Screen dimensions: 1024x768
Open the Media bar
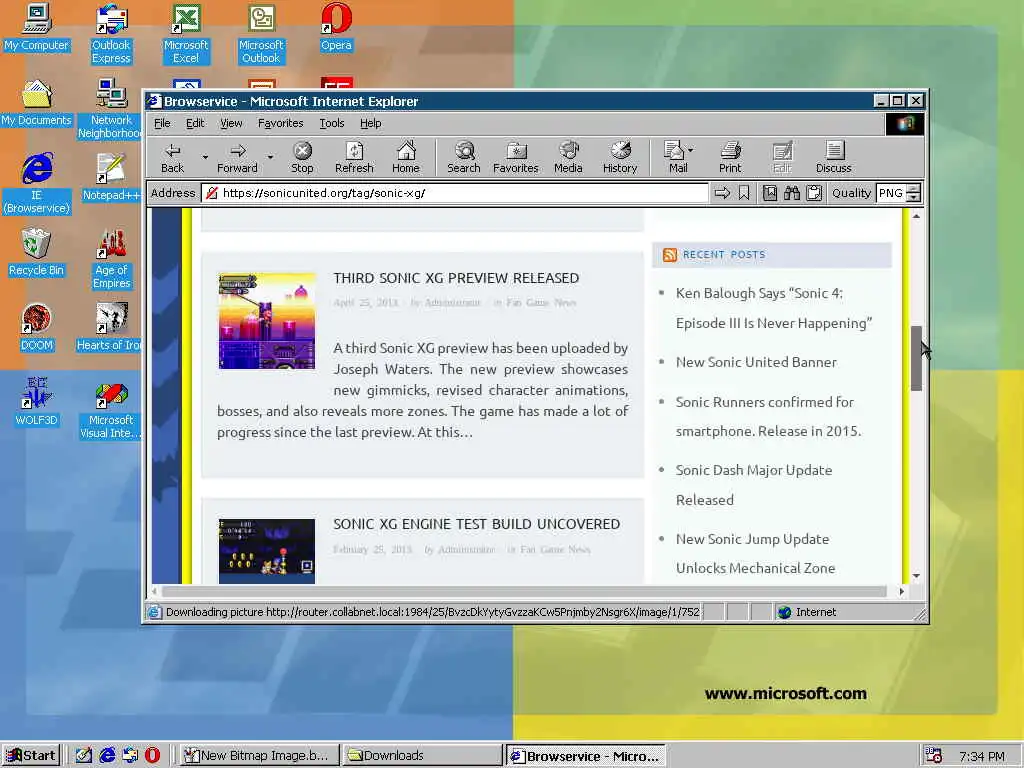[568, 157]
